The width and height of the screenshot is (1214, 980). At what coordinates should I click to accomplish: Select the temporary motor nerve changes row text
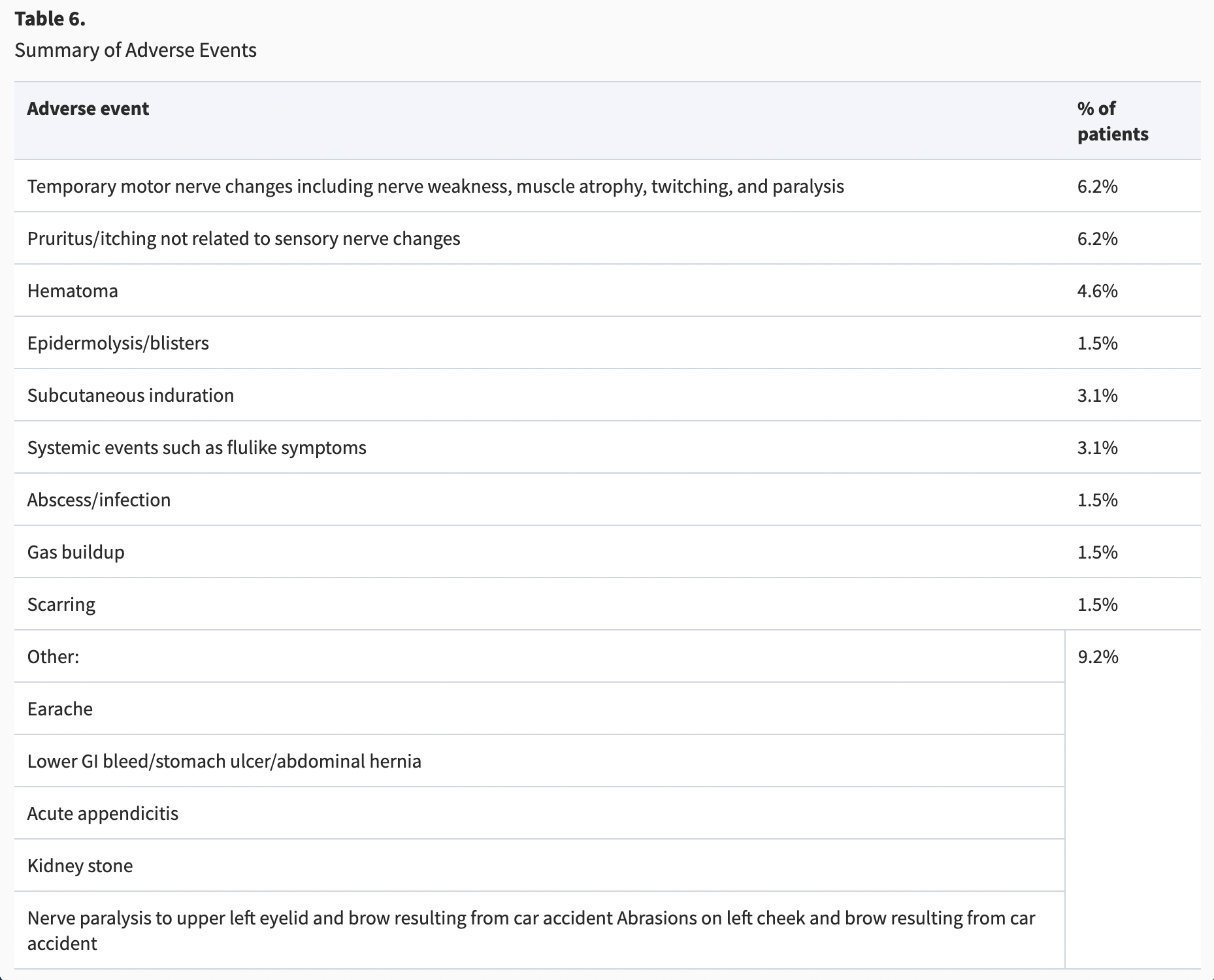pyautogui.click(x=435, y=187)
